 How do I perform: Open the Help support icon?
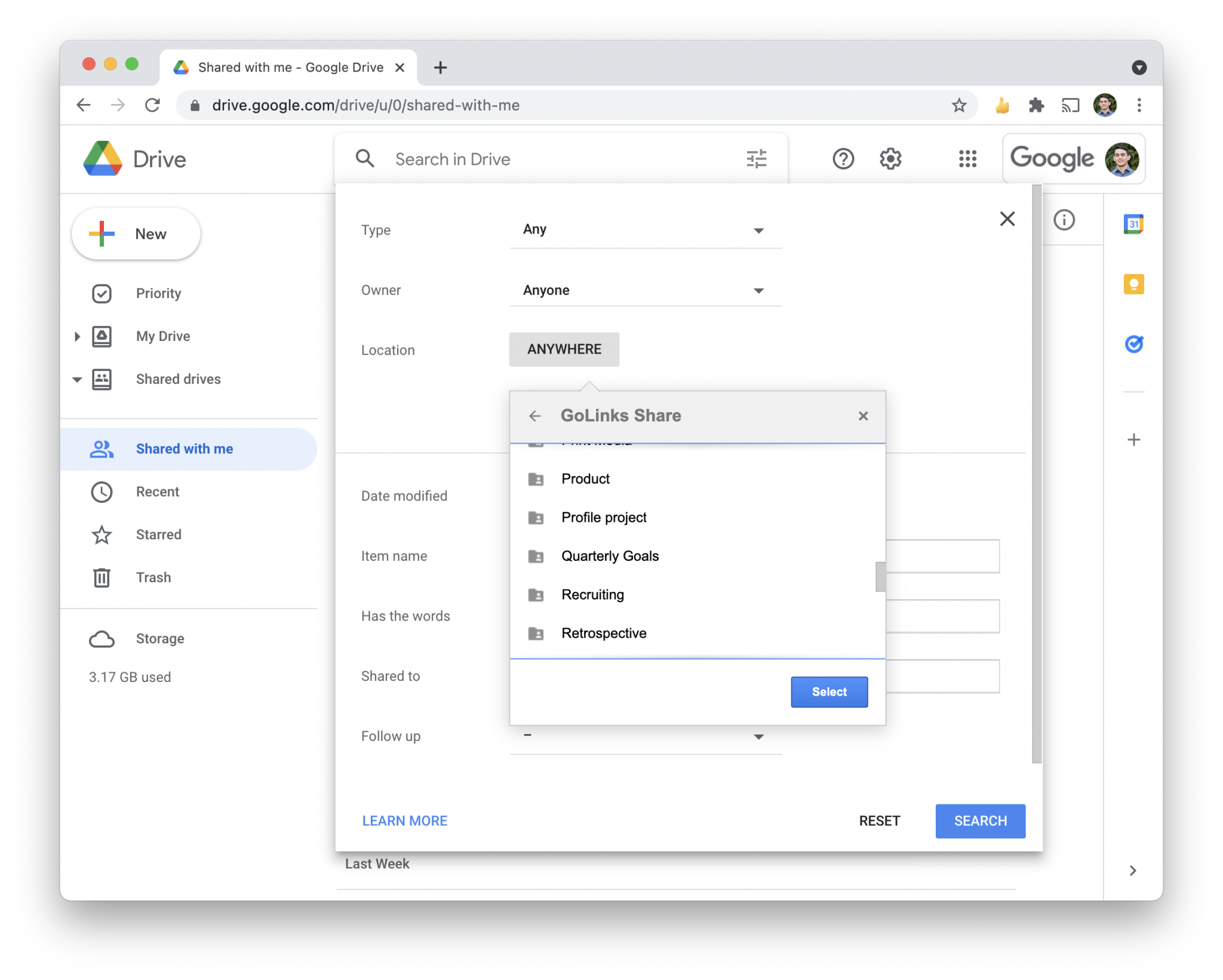843,159
